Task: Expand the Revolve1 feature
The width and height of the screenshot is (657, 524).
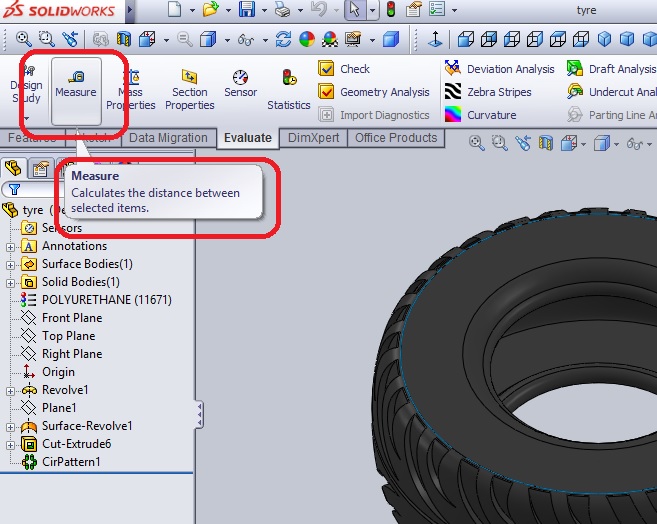Action: tap(10, 391)
